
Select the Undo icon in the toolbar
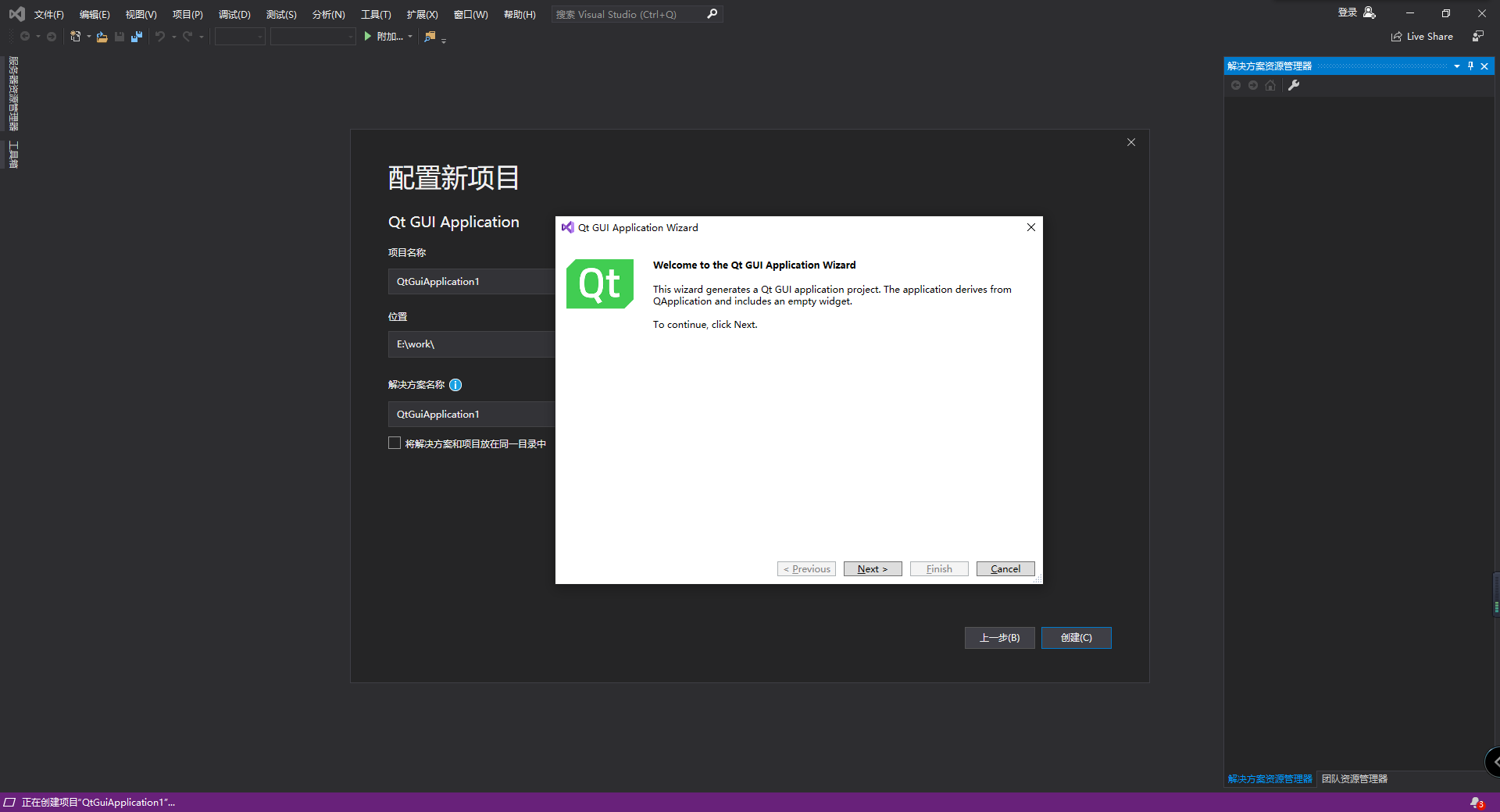160,37
